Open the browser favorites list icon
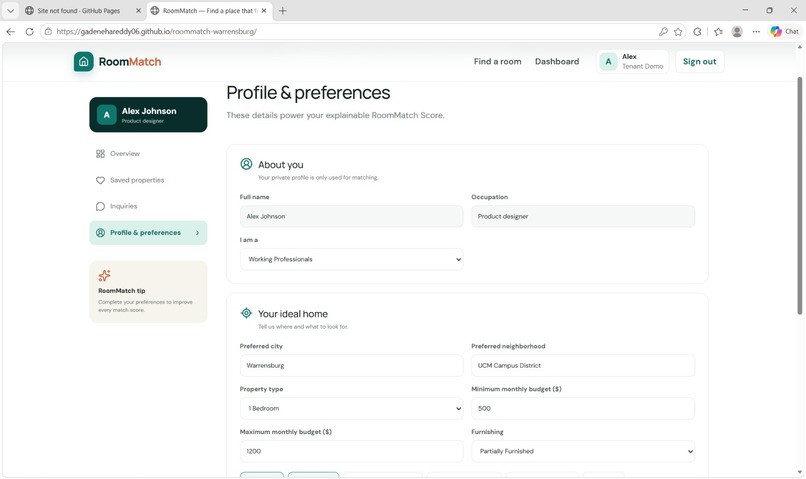This screenshot has height=479, width=806. 718,31
